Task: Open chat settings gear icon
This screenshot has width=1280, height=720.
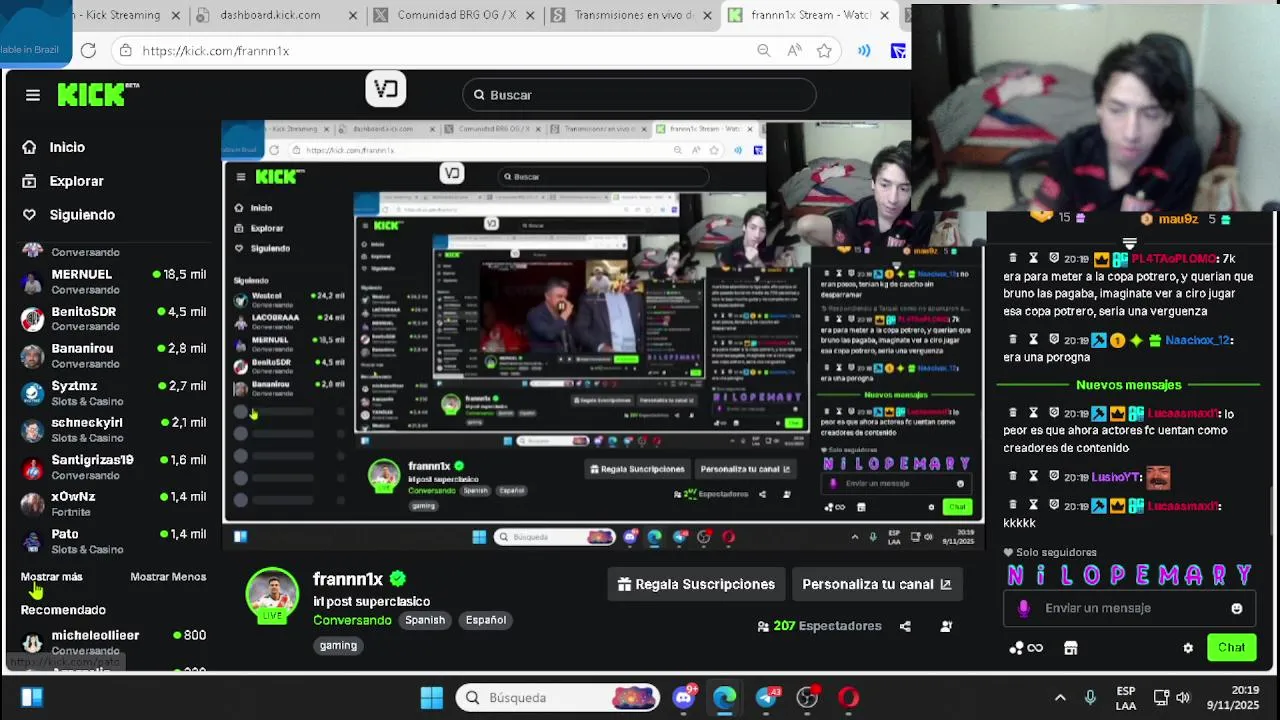Action: pyautogui.click(x=1188, y=648)
